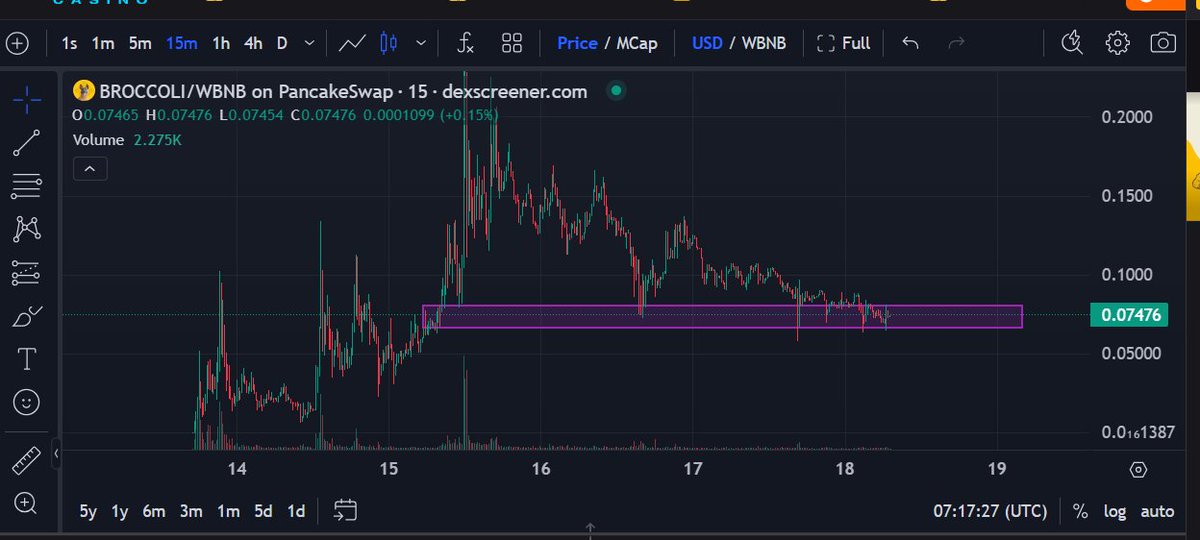This screenshot has height=540, width=1200.
Task: Open chart settings gear
Action: 1117,43
